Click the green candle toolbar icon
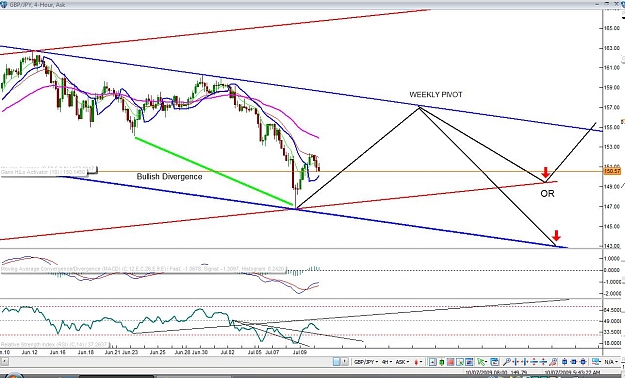The width and height of the screenshot is (625, 378). pyautogui.click(x=442, y=362)
